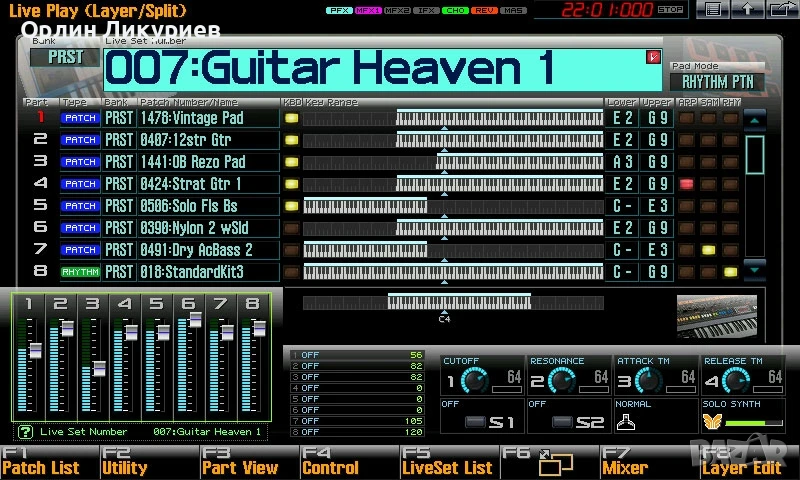Open the RHYTHM PTN pad mode selector
This screenshot has height=480, width=800.
pyautogui.click(x=717, y=82)
